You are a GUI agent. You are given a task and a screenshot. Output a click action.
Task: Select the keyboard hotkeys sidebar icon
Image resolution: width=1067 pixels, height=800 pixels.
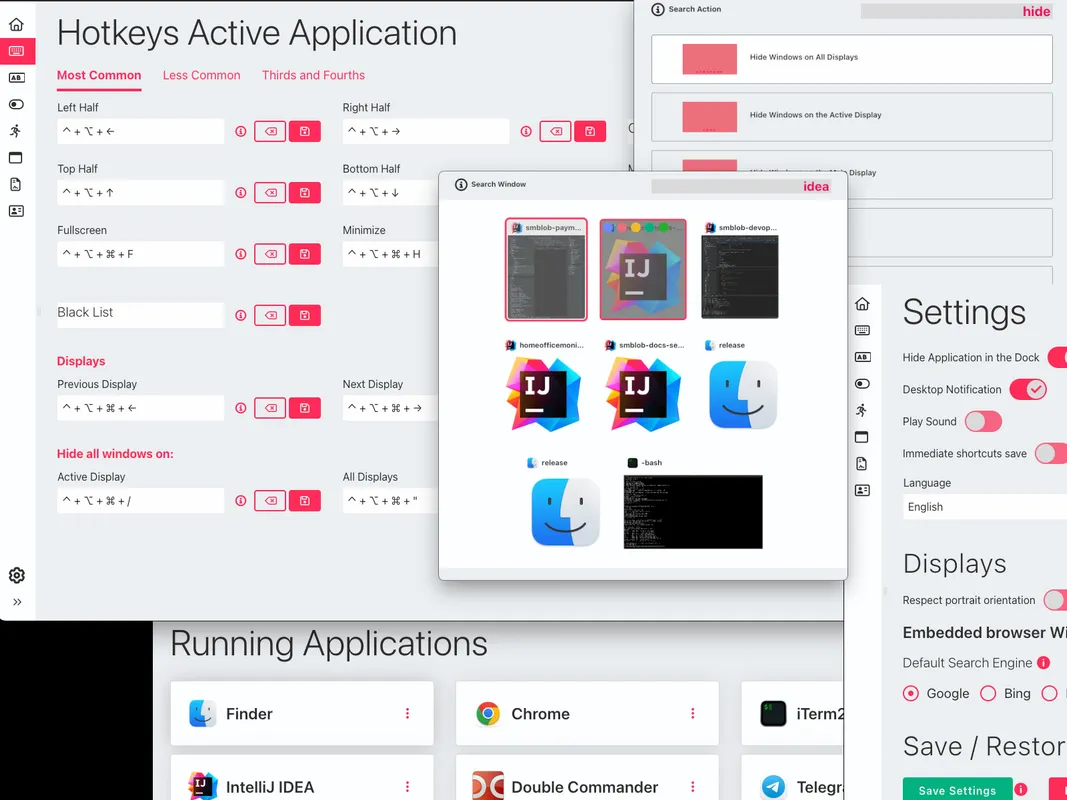click(16, 50)
